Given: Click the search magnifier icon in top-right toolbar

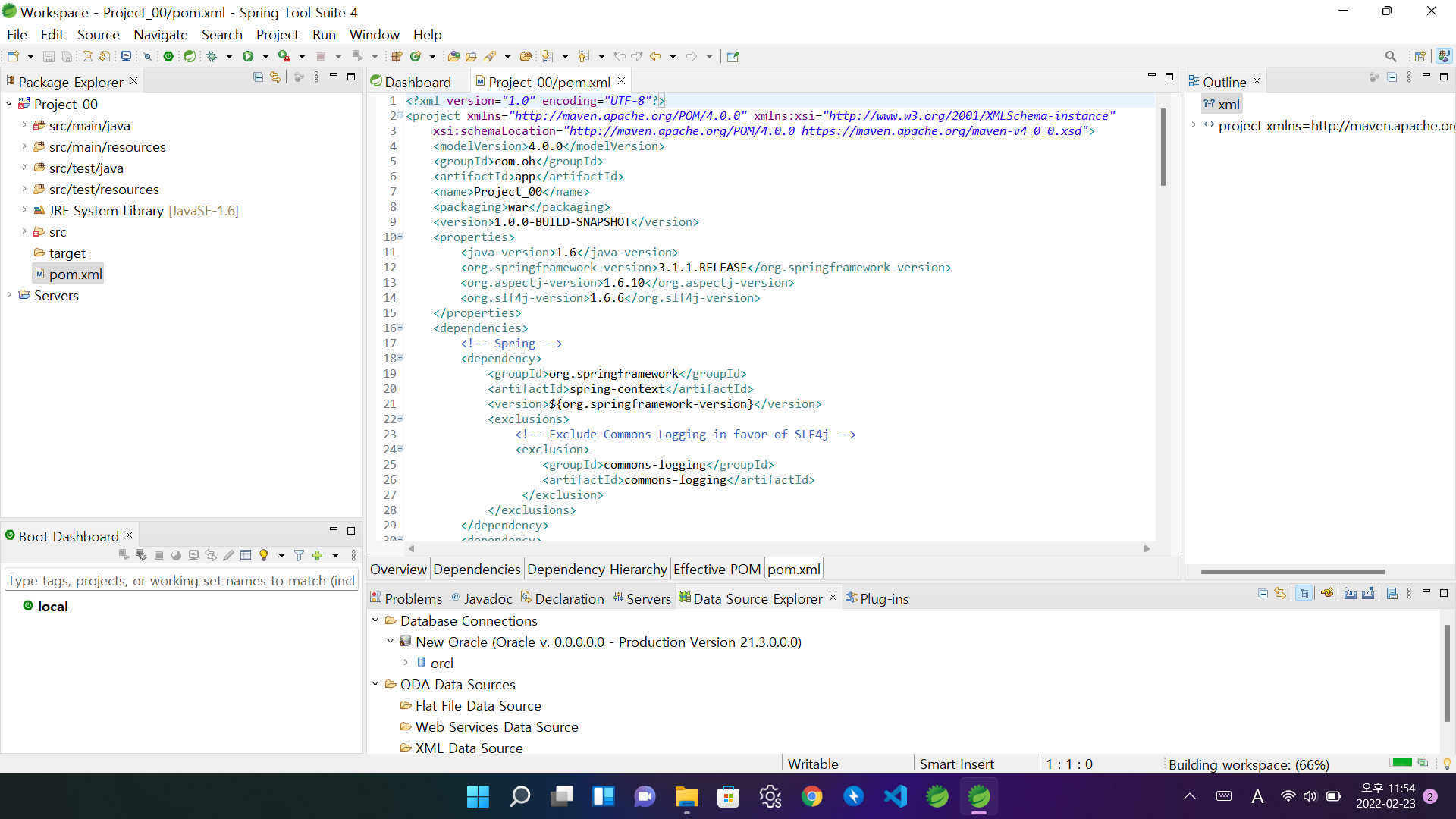Looking at the screenshot, I should [1390, 56].
